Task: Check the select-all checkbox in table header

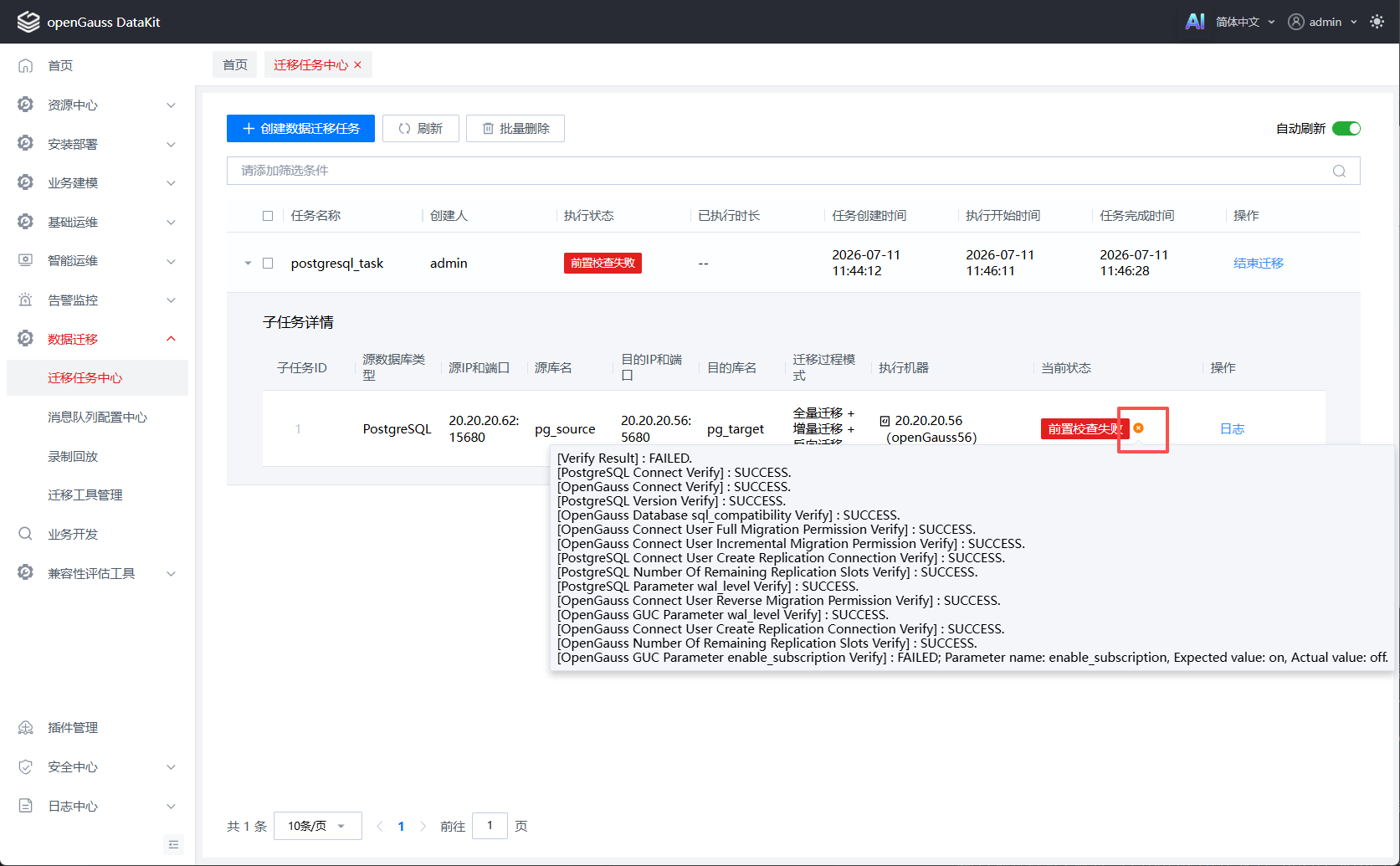Action: tap(268, 216)
